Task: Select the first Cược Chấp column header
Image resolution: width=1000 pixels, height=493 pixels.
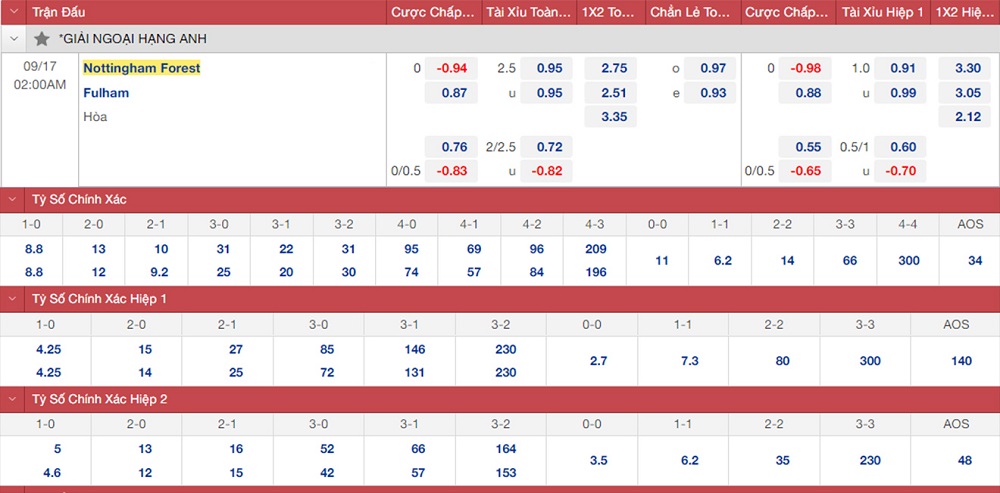Action: (x=434, y=12)
